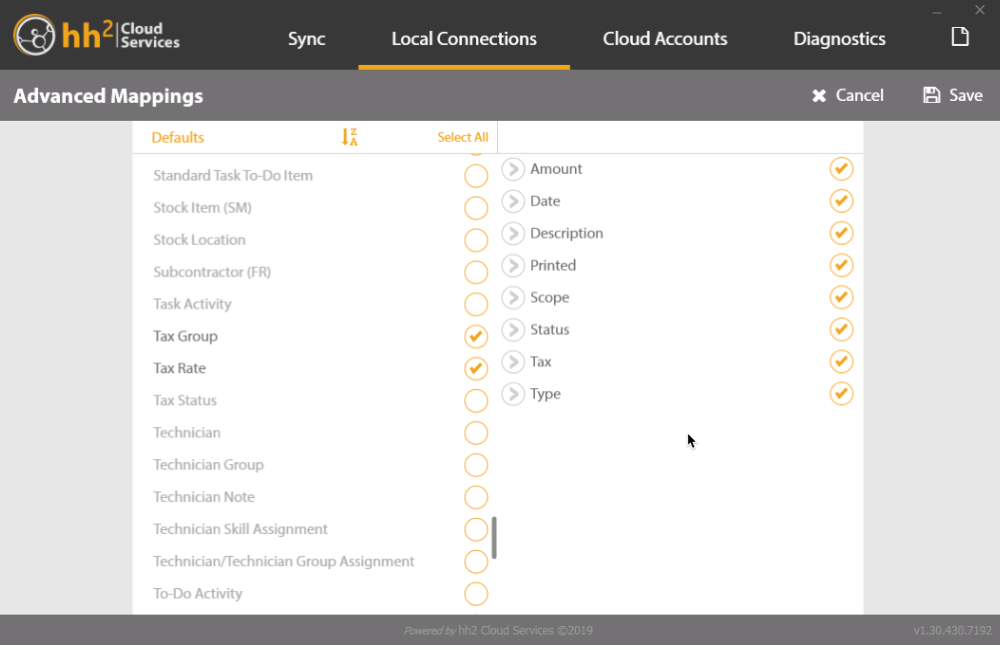The height and width of the screenshot is (645, 1000).
Task: Switch to the Sync tab
Action: point(306,38)
